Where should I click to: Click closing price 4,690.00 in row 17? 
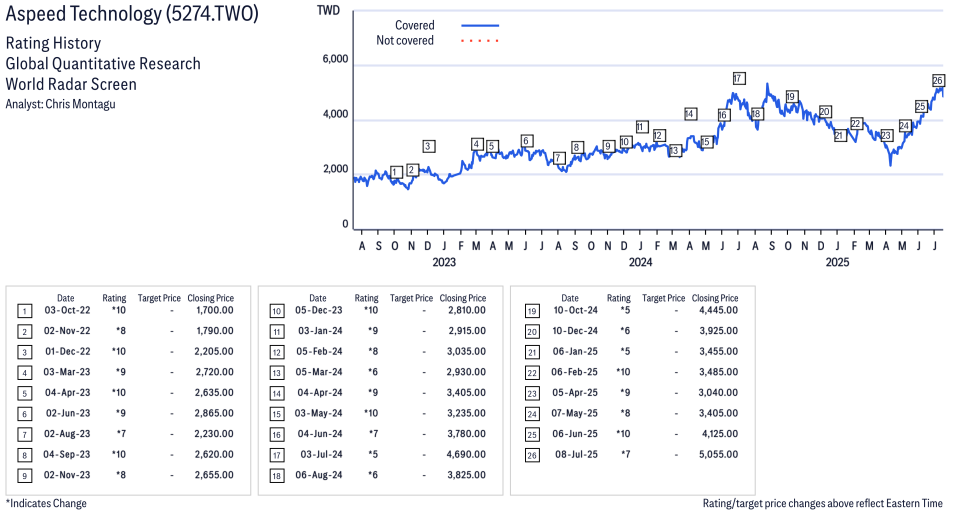pyautogui.click(x=467, y=455)
